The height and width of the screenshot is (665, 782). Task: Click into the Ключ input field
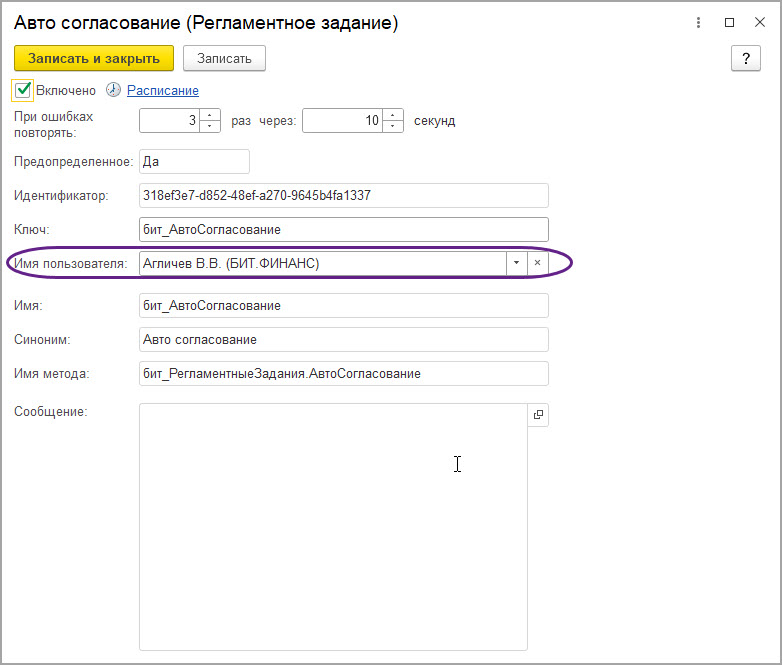[x=343, y=230]
